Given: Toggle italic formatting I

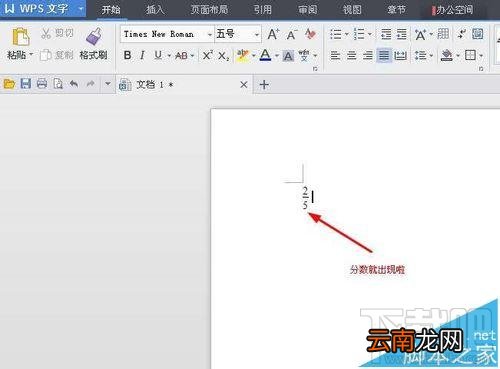Looking at the screenshot, I should coord(142,55).
